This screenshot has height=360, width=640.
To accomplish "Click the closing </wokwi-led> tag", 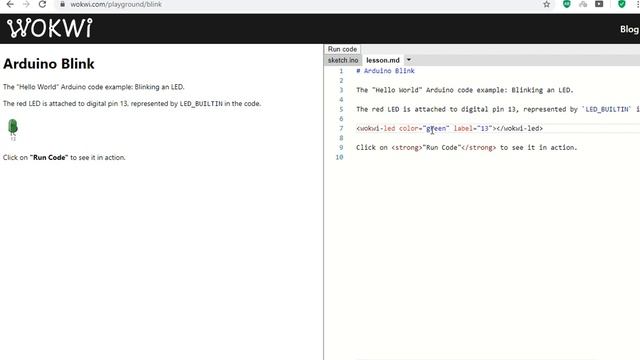I will tap(519, 129).
